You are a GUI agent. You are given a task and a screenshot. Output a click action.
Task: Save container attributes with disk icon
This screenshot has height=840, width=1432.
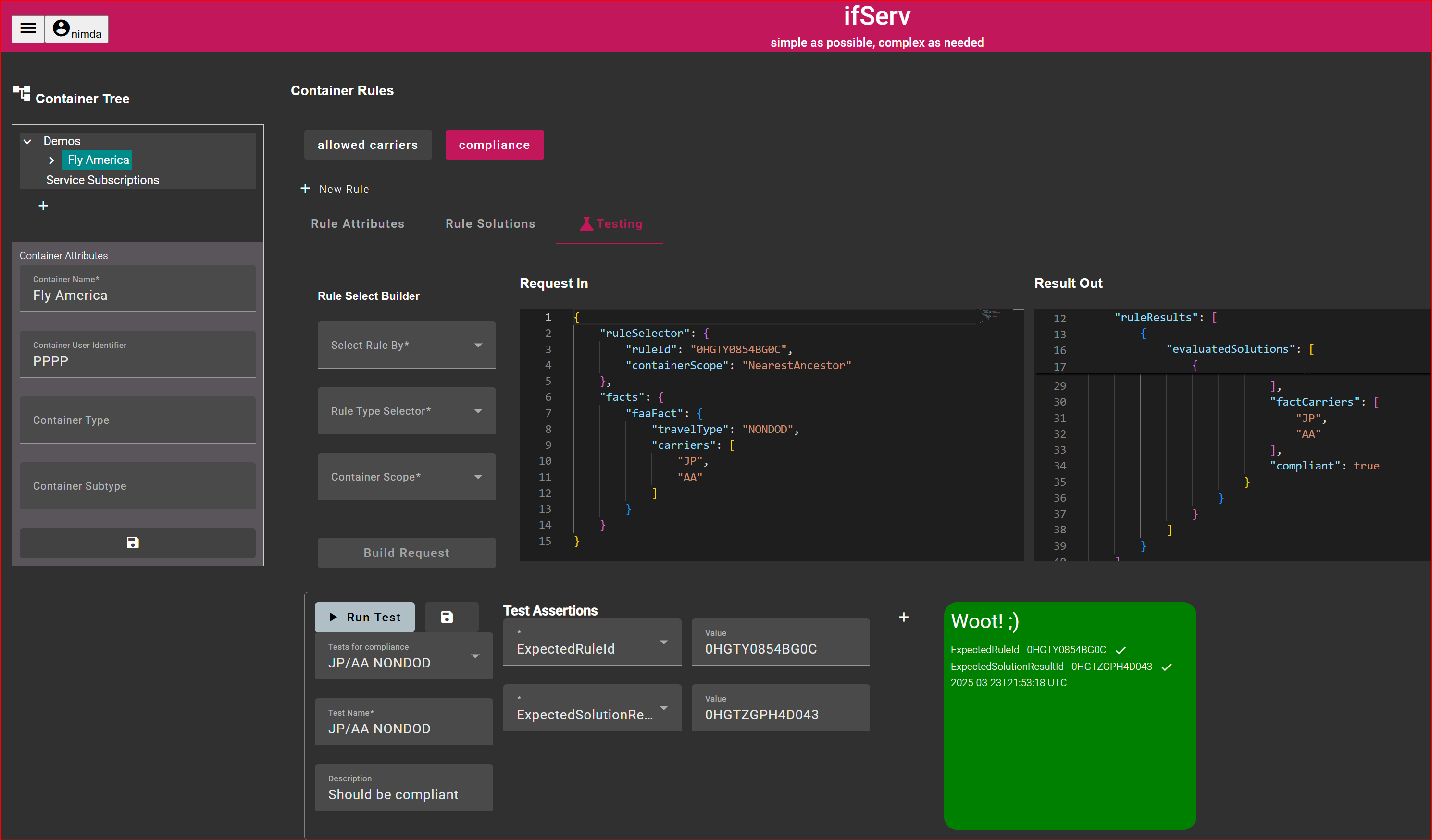(137, 543)
